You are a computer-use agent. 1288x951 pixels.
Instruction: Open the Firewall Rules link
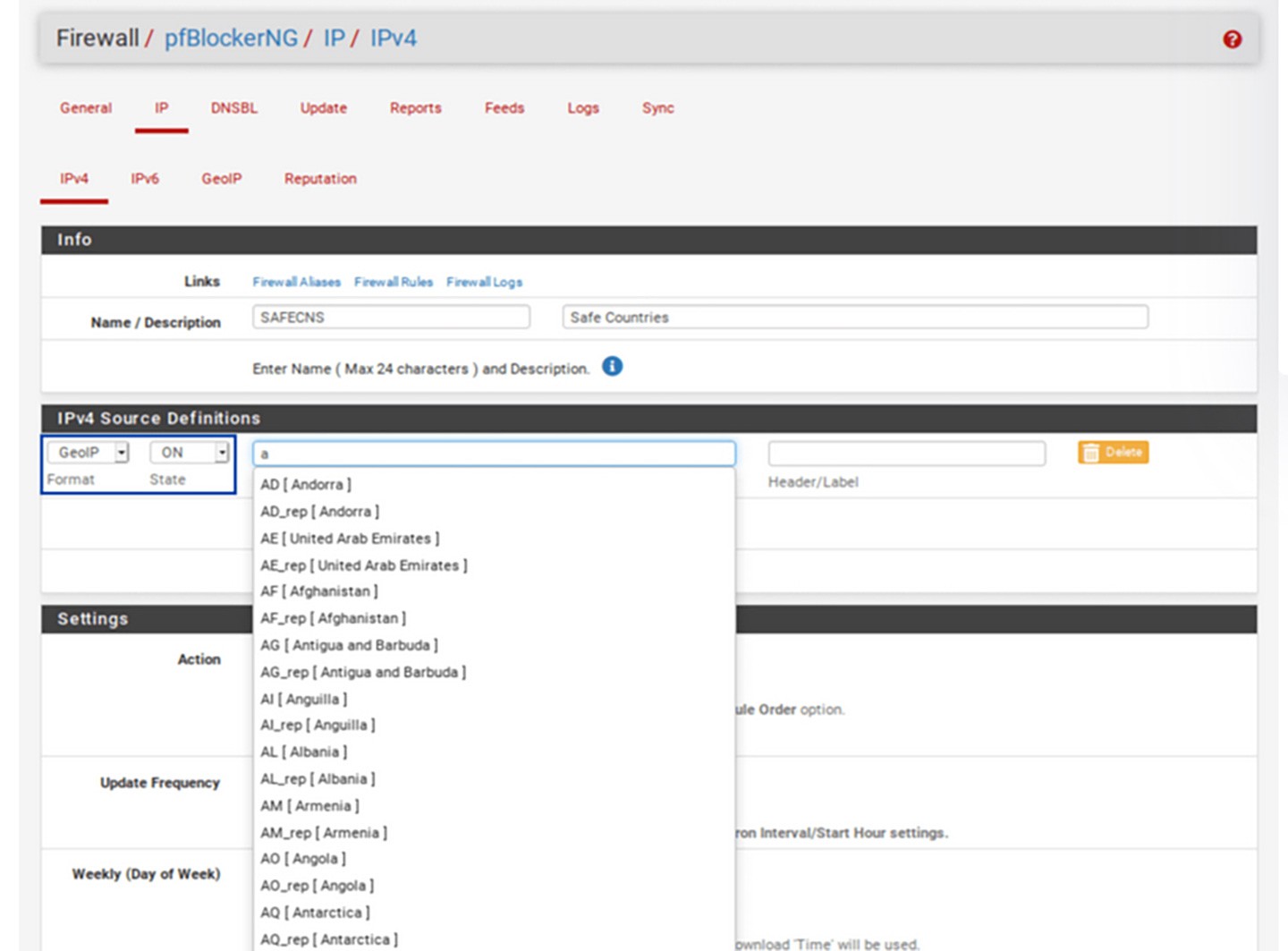tap(394, 282)
